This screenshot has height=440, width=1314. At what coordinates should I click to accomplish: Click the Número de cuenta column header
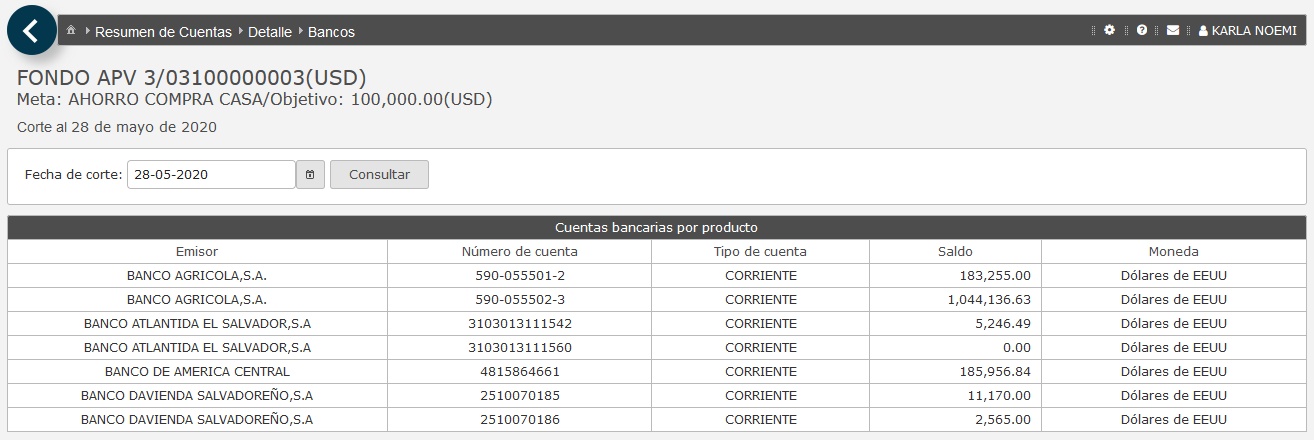519,251
